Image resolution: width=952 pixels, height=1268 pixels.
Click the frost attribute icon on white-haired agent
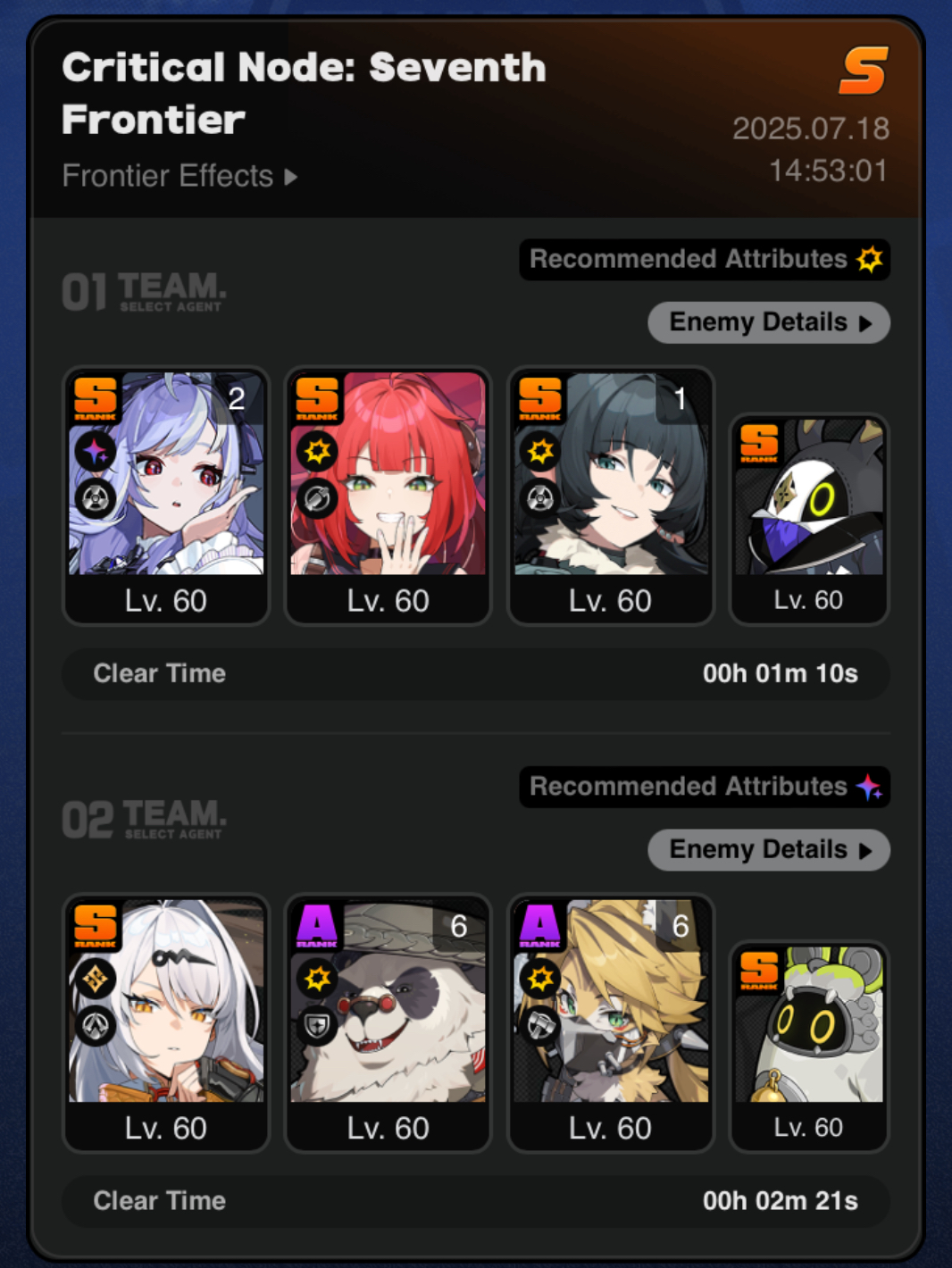[x=96, y=979]
